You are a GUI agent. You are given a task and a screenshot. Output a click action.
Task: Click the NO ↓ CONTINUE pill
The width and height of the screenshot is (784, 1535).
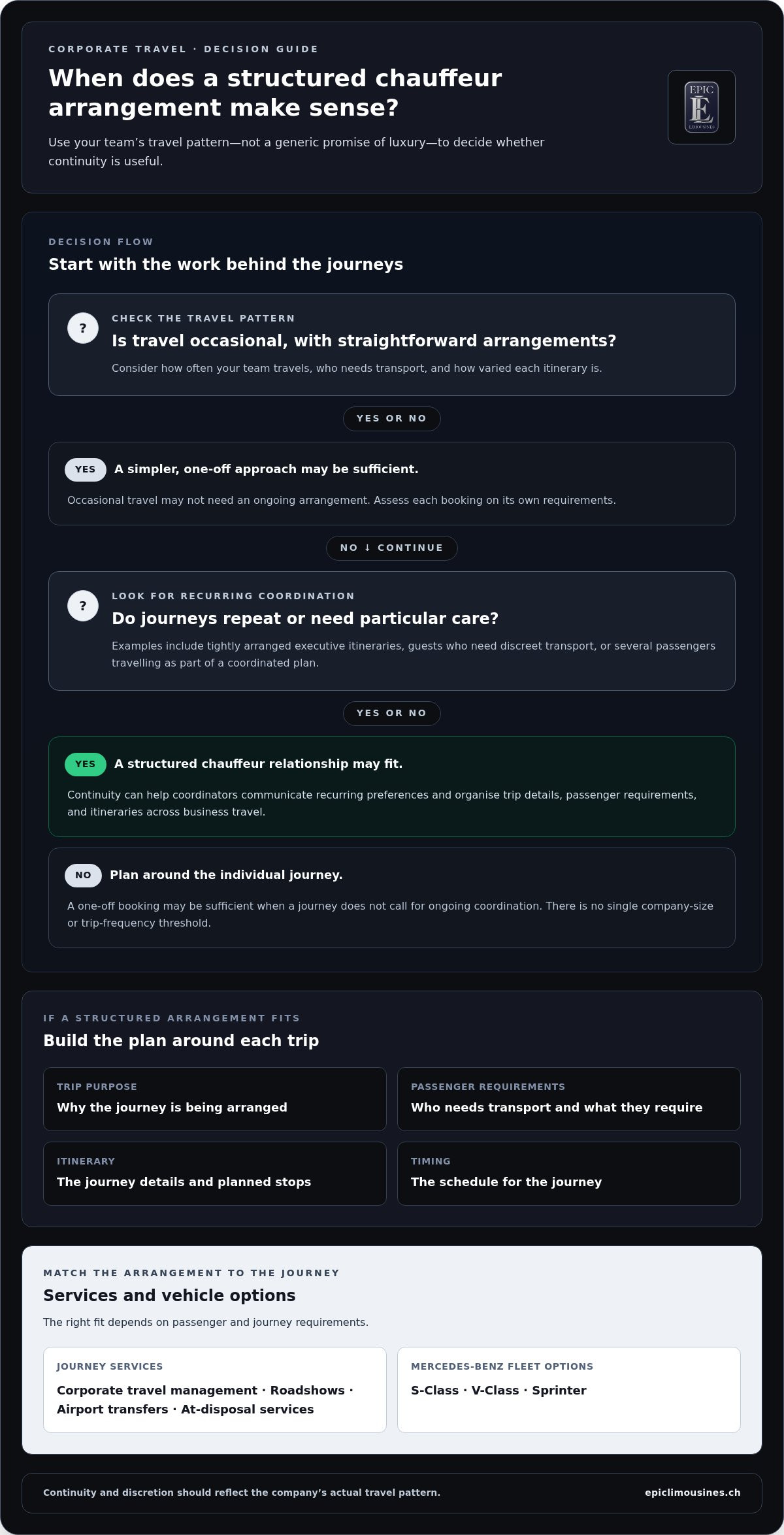tap(392, 548)
